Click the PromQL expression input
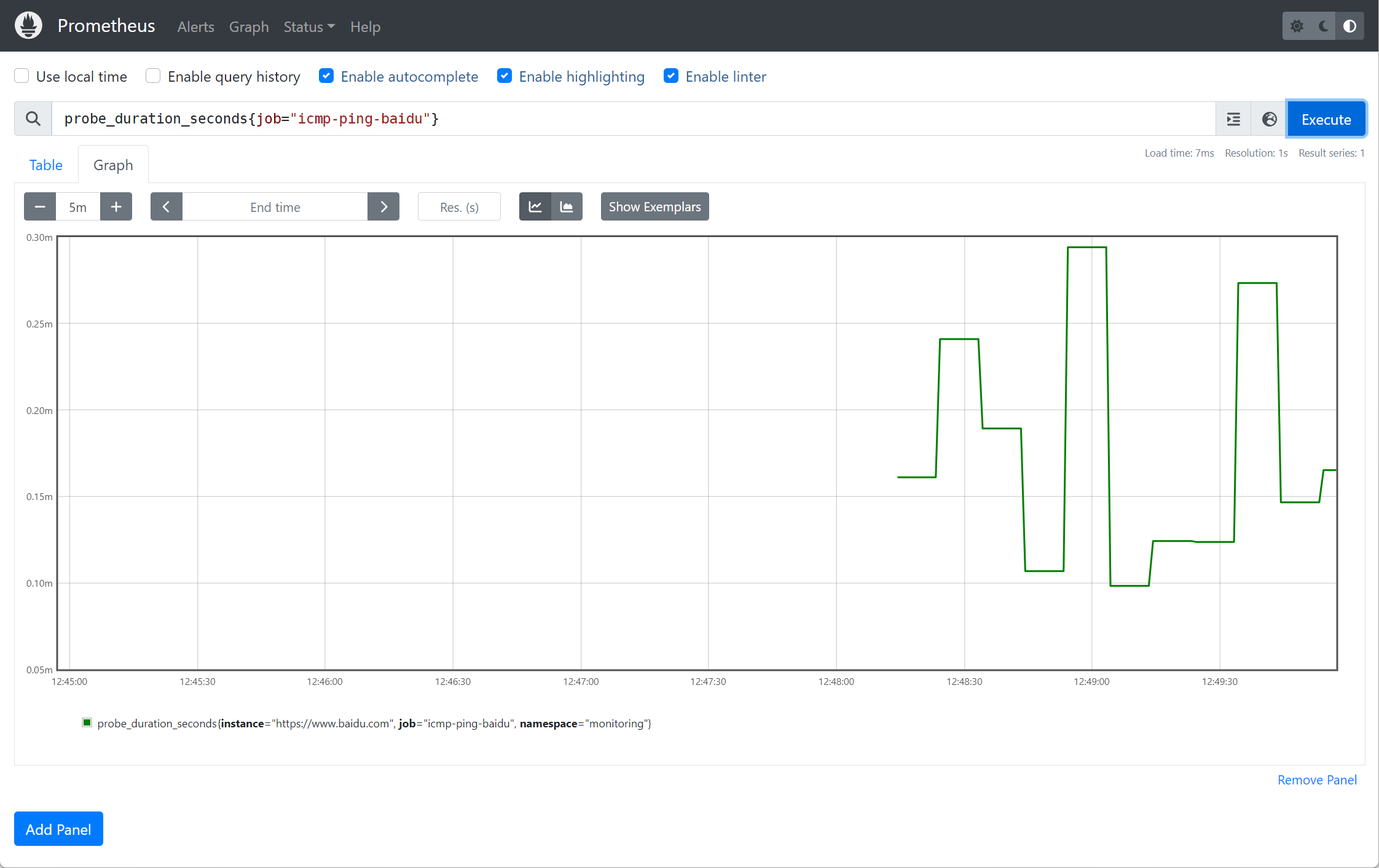Viewport: 1379px width, 868px height. (634, 119)
